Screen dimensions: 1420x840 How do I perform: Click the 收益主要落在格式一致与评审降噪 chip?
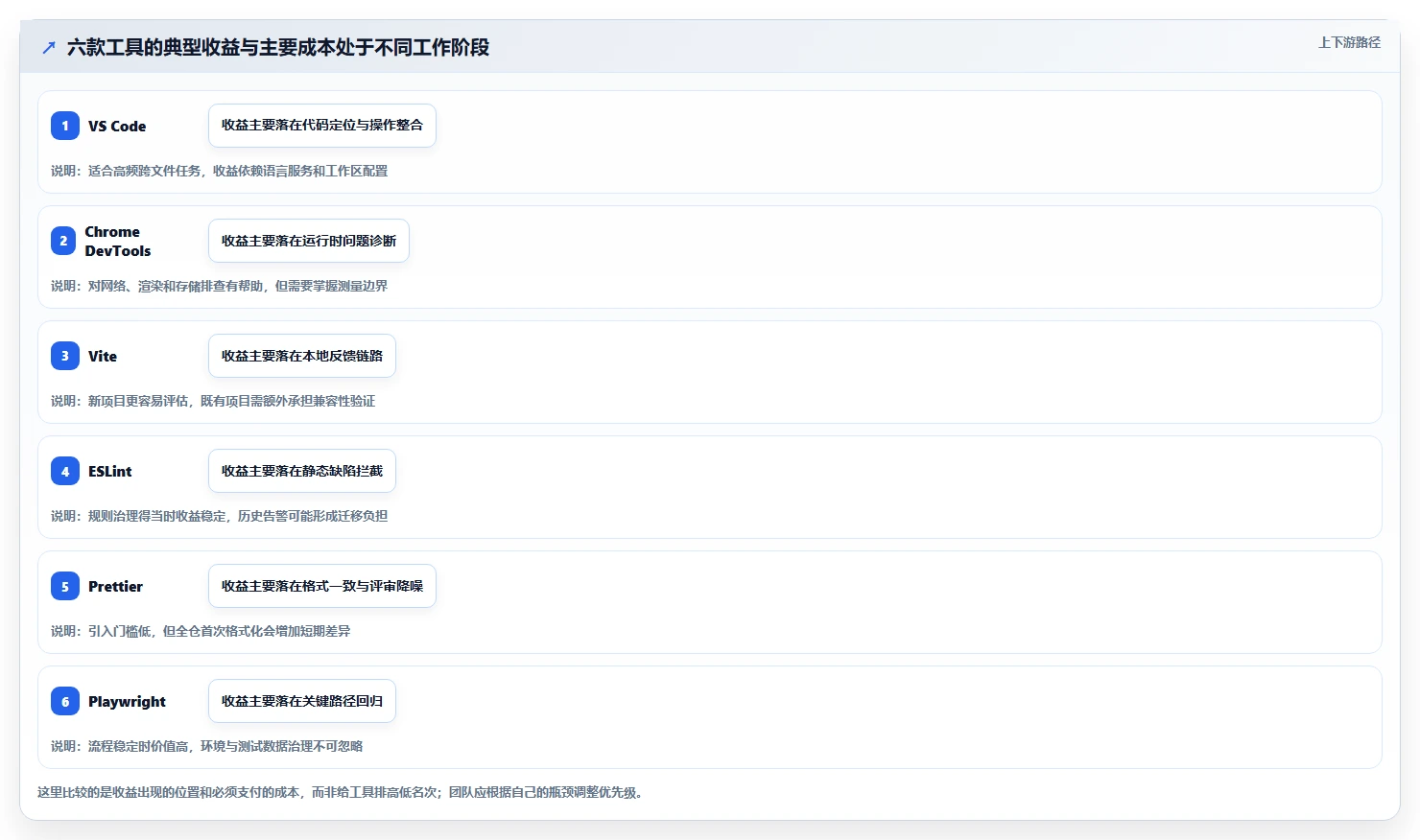[322, 586]
